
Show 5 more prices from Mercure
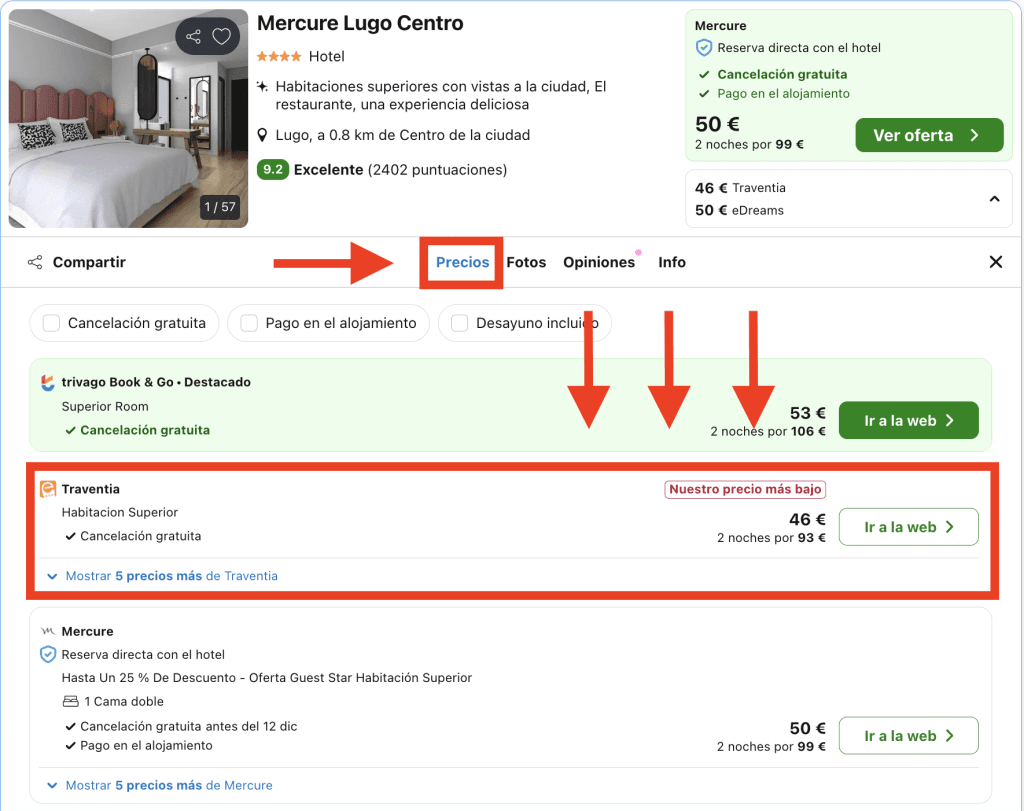[168, 785]
